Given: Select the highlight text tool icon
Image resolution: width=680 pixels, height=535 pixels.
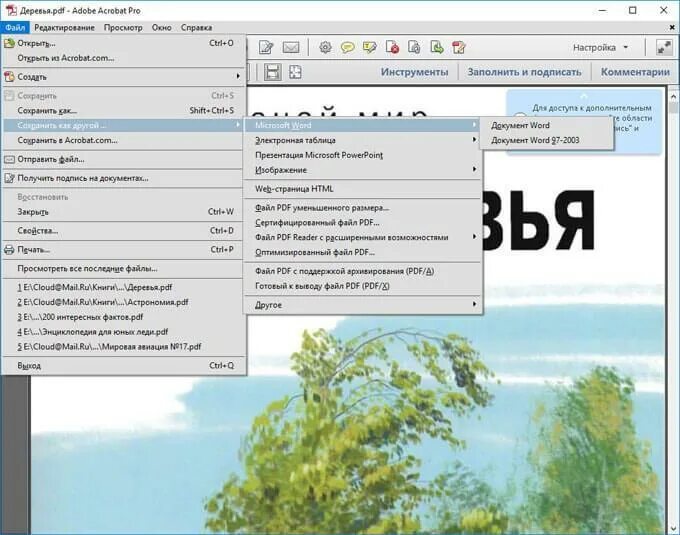Looking at the screenshot, I should click(x=370, y=47).
